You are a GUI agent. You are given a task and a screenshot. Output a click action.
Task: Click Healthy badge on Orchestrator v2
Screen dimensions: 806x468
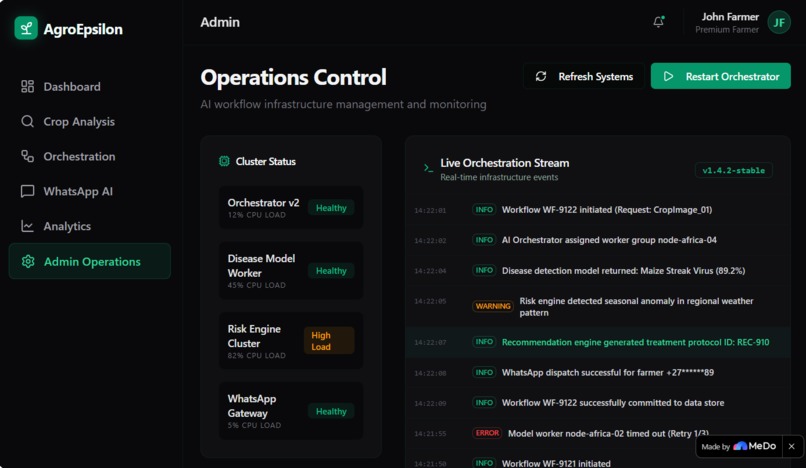click(331, 208)
